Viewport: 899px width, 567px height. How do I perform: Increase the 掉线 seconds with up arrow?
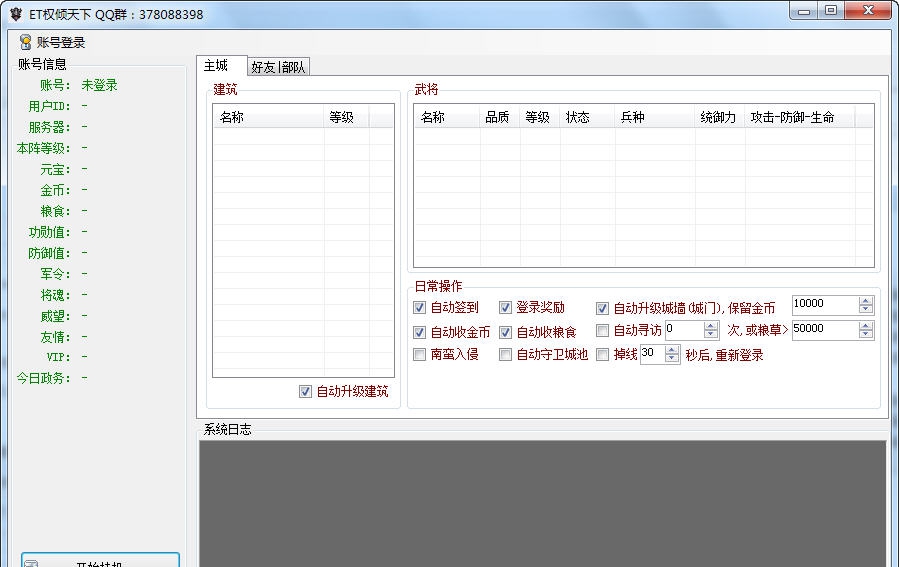click(672, 350)
